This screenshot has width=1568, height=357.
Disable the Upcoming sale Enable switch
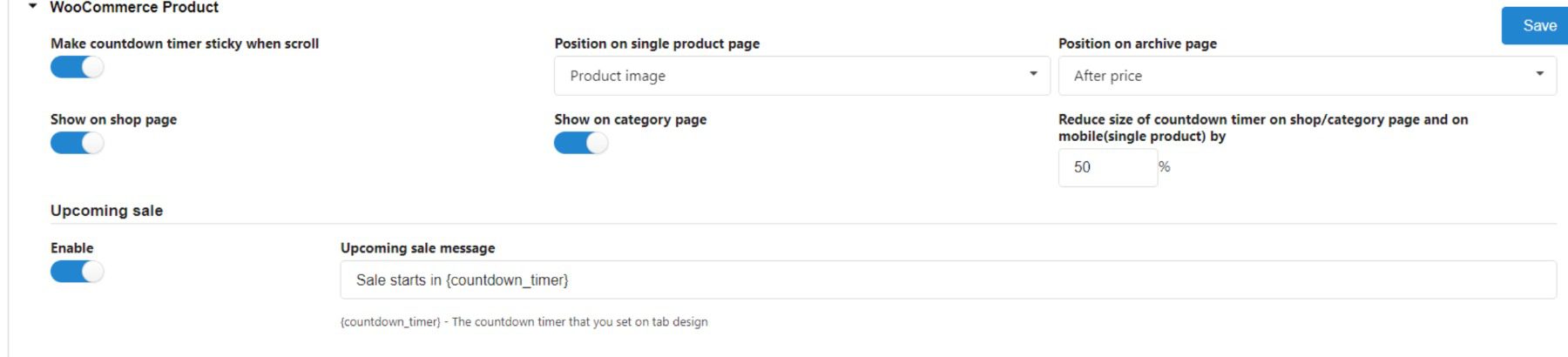(77, 272)
